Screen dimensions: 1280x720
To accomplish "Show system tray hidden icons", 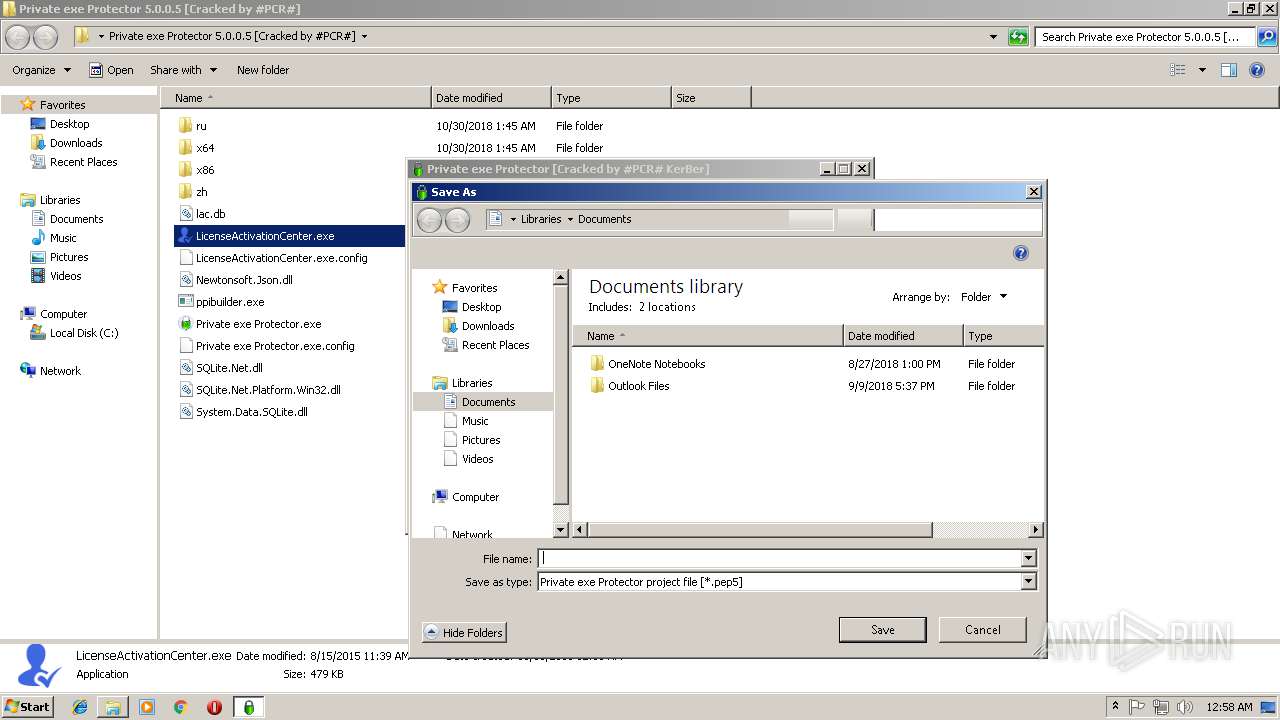I will tap(1116, 707).
